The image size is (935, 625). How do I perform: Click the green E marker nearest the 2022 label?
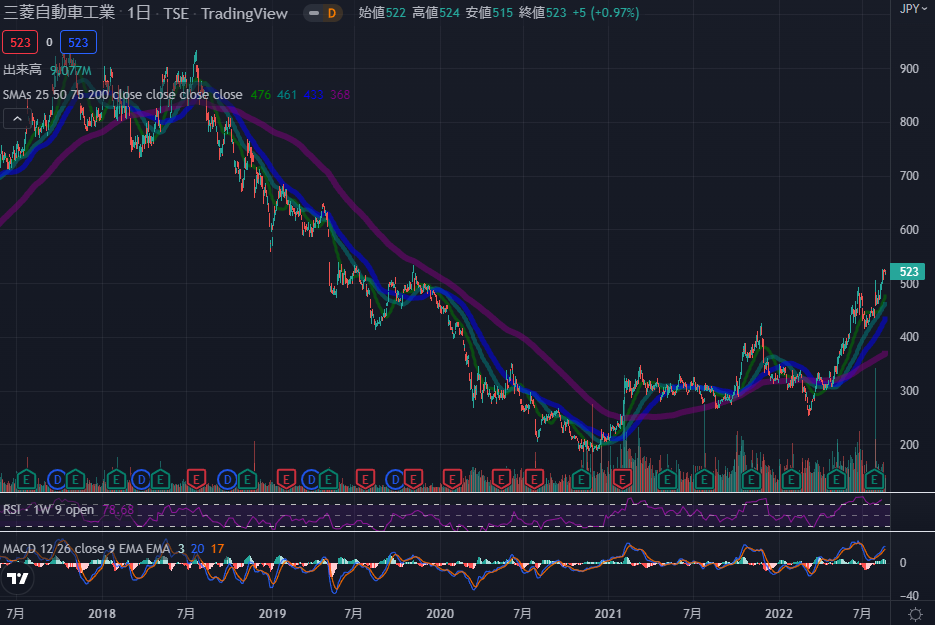point(791,479)
